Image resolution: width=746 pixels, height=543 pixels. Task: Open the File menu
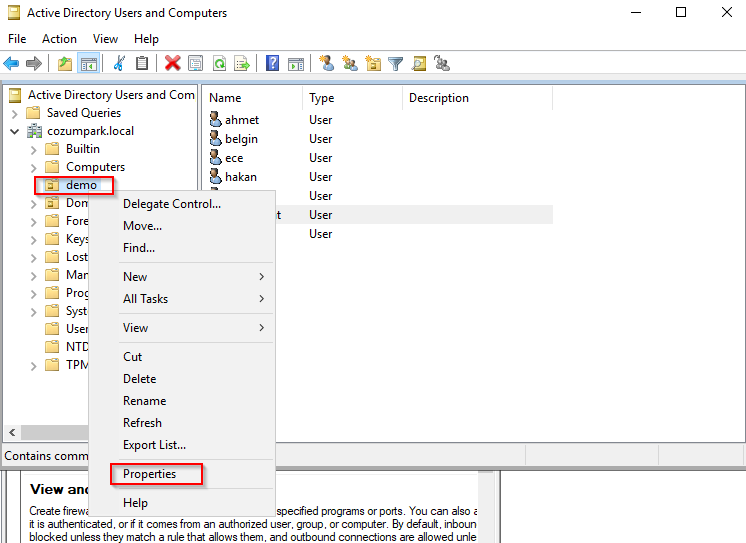(17, 39)
